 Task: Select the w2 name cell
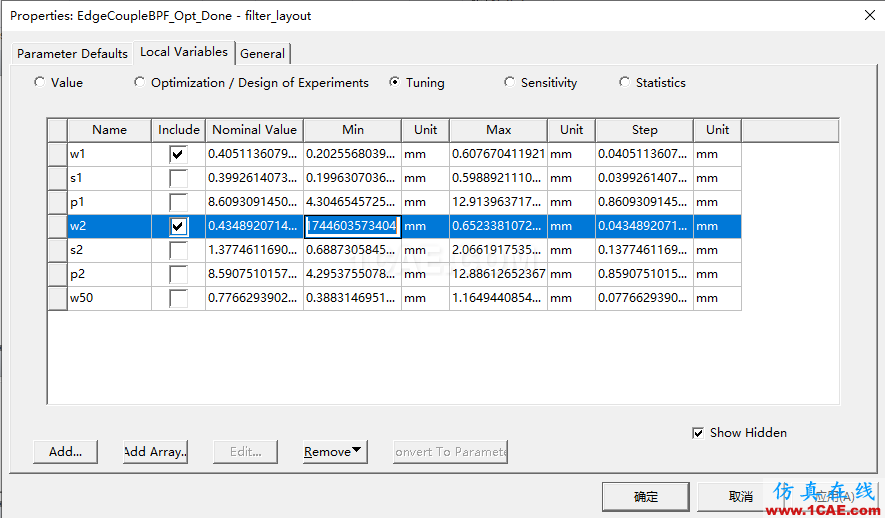pos(109,226)
